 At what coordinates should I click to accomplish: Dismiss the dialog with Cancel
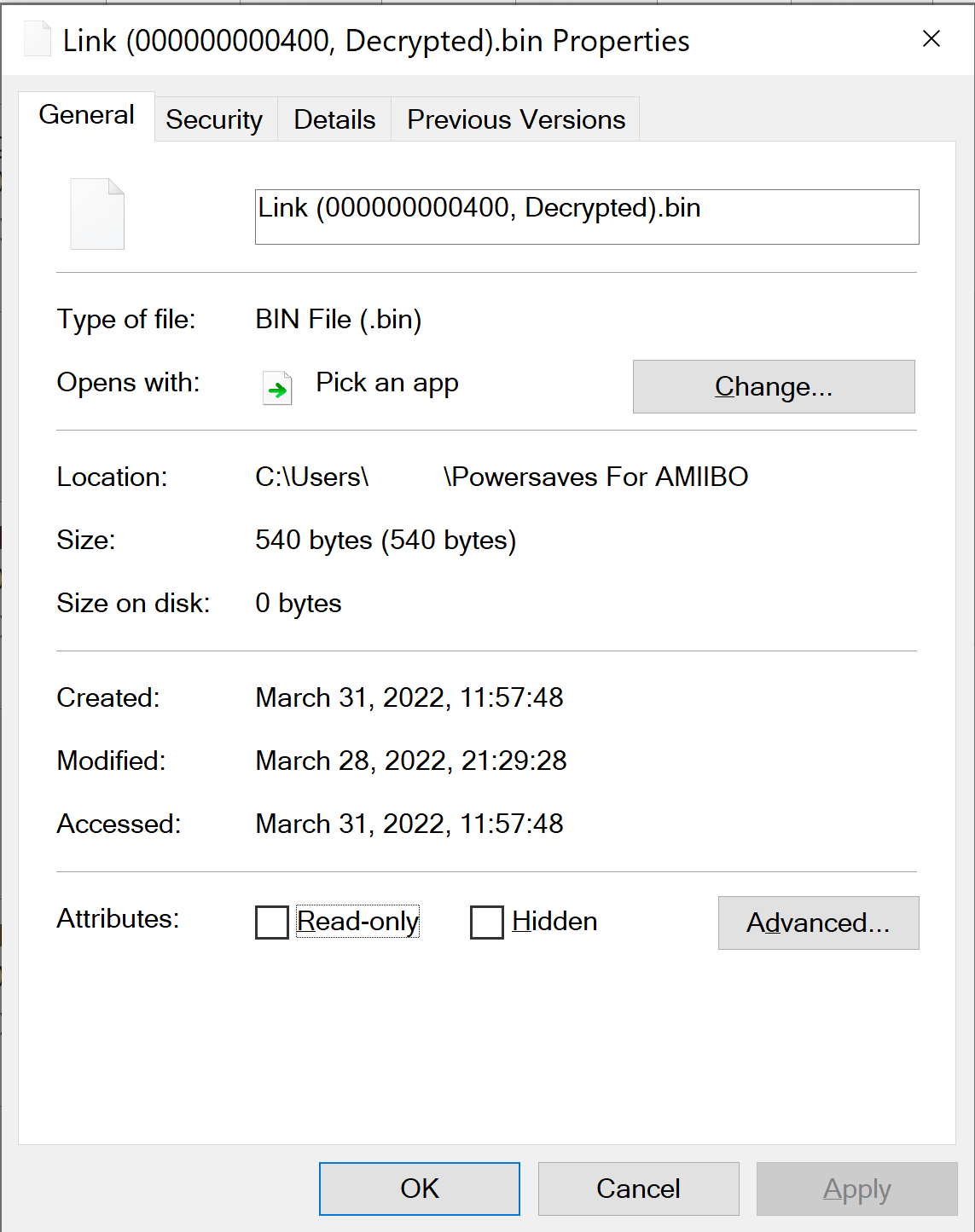[639, 1189]
